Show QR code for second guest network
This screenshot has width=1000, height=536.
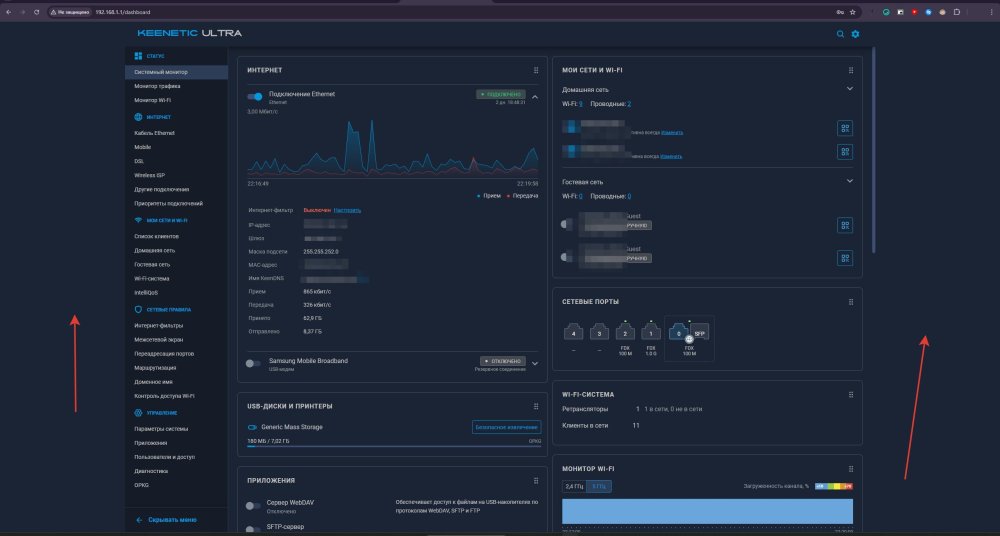[x=844, y=258]
